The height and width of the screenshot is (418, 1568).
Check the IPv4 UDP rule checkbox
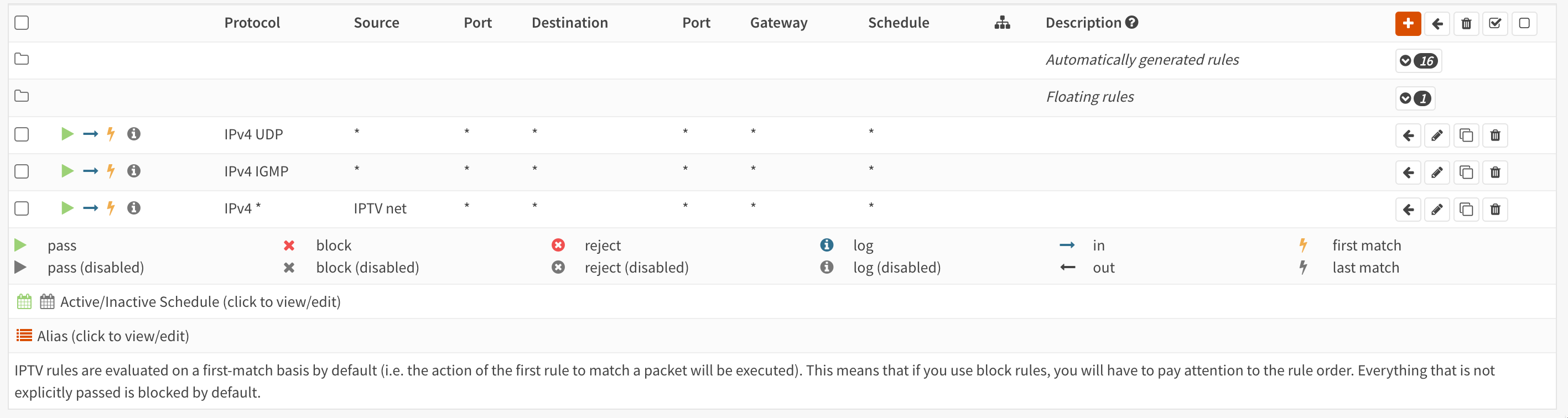coord(22,134)
